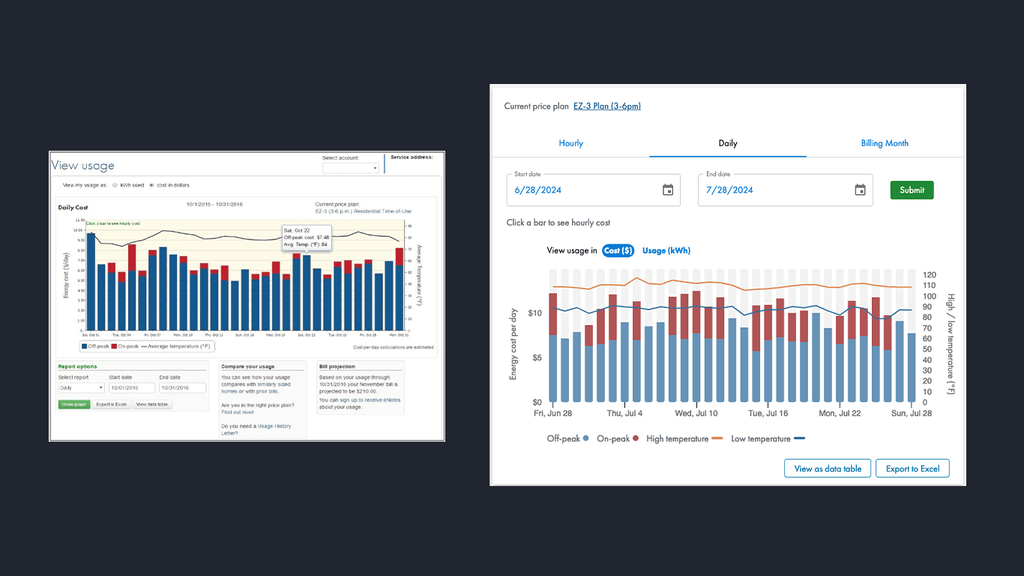Click View as data table button
1024x576 pixels.
[827, 469]
